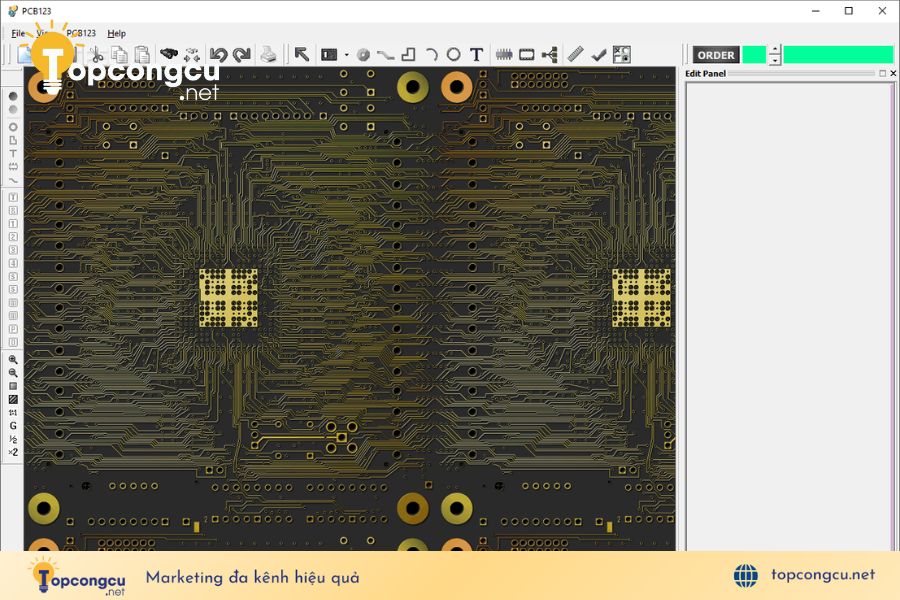Click the grid view icon after checkmark

(622, 55)
